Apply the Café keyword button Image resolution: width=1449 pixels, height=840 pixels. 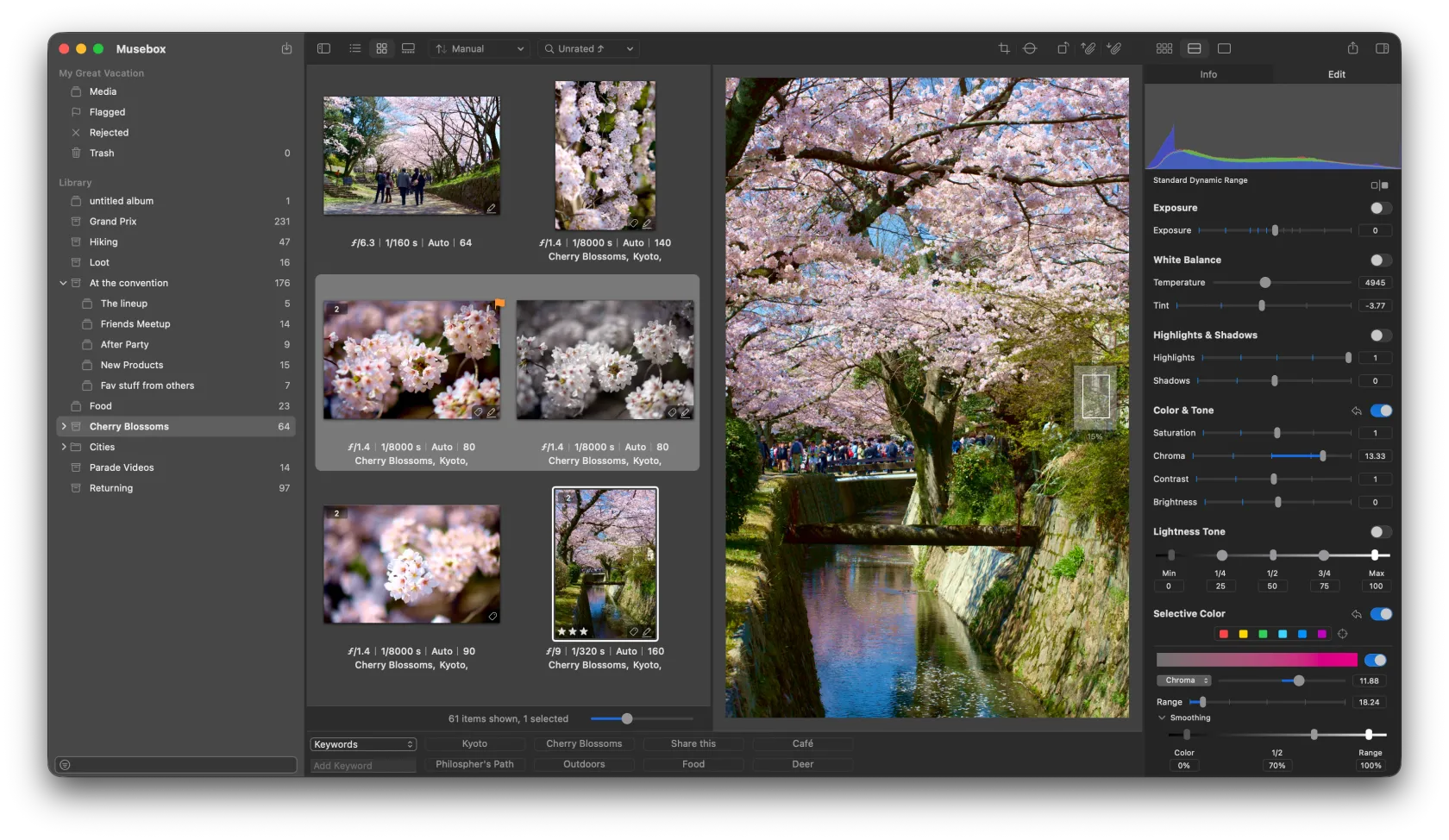pos(803,743)
